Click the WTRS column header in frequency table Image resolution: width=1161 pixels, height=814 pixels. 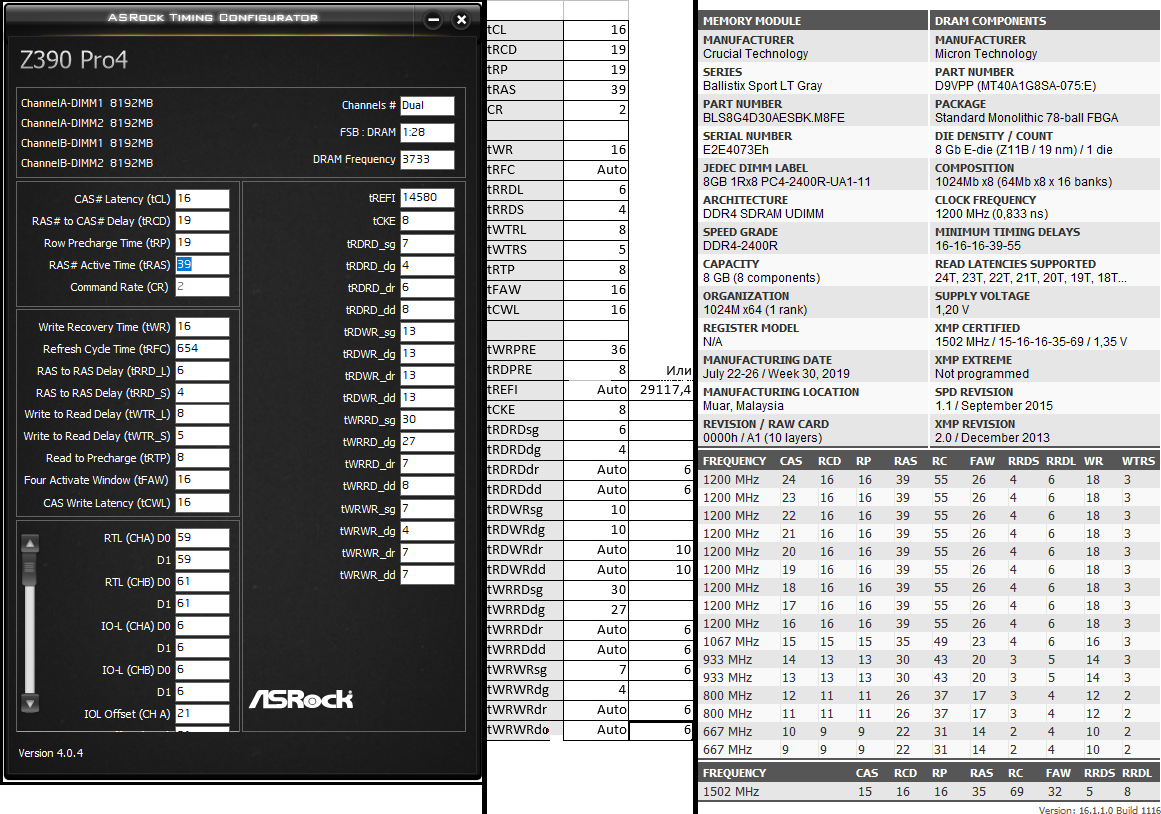coord(1138,461)
